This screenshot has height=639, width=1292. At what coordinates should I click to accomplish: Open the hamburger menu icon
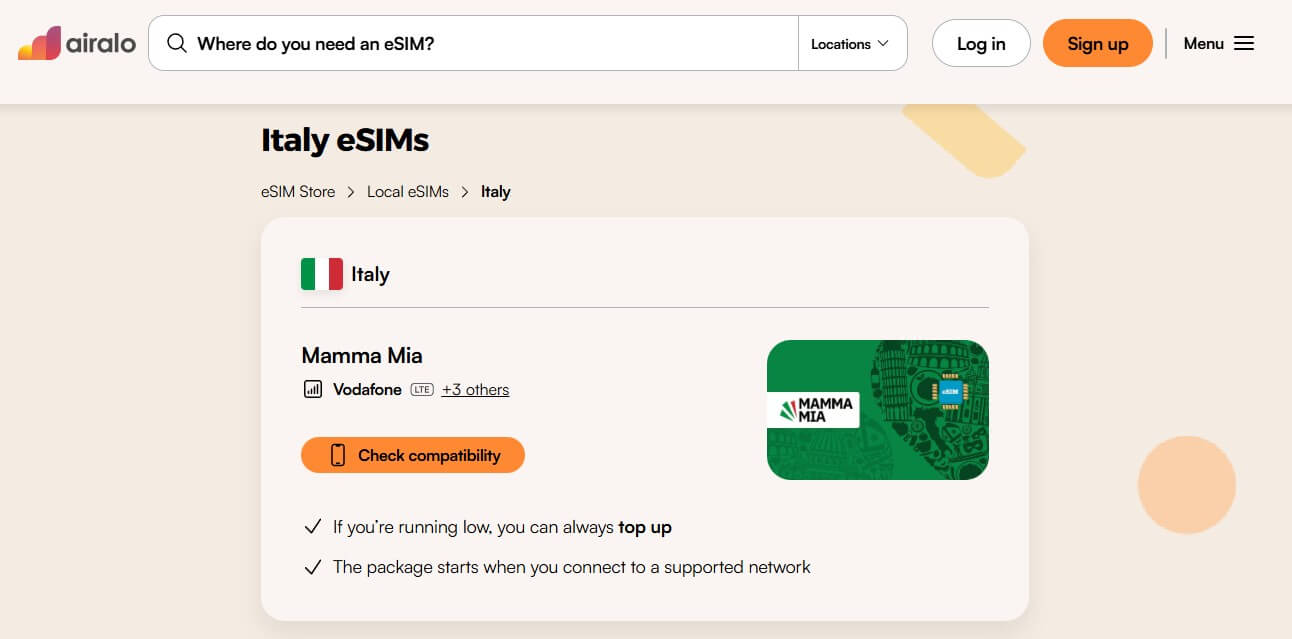1243,44
